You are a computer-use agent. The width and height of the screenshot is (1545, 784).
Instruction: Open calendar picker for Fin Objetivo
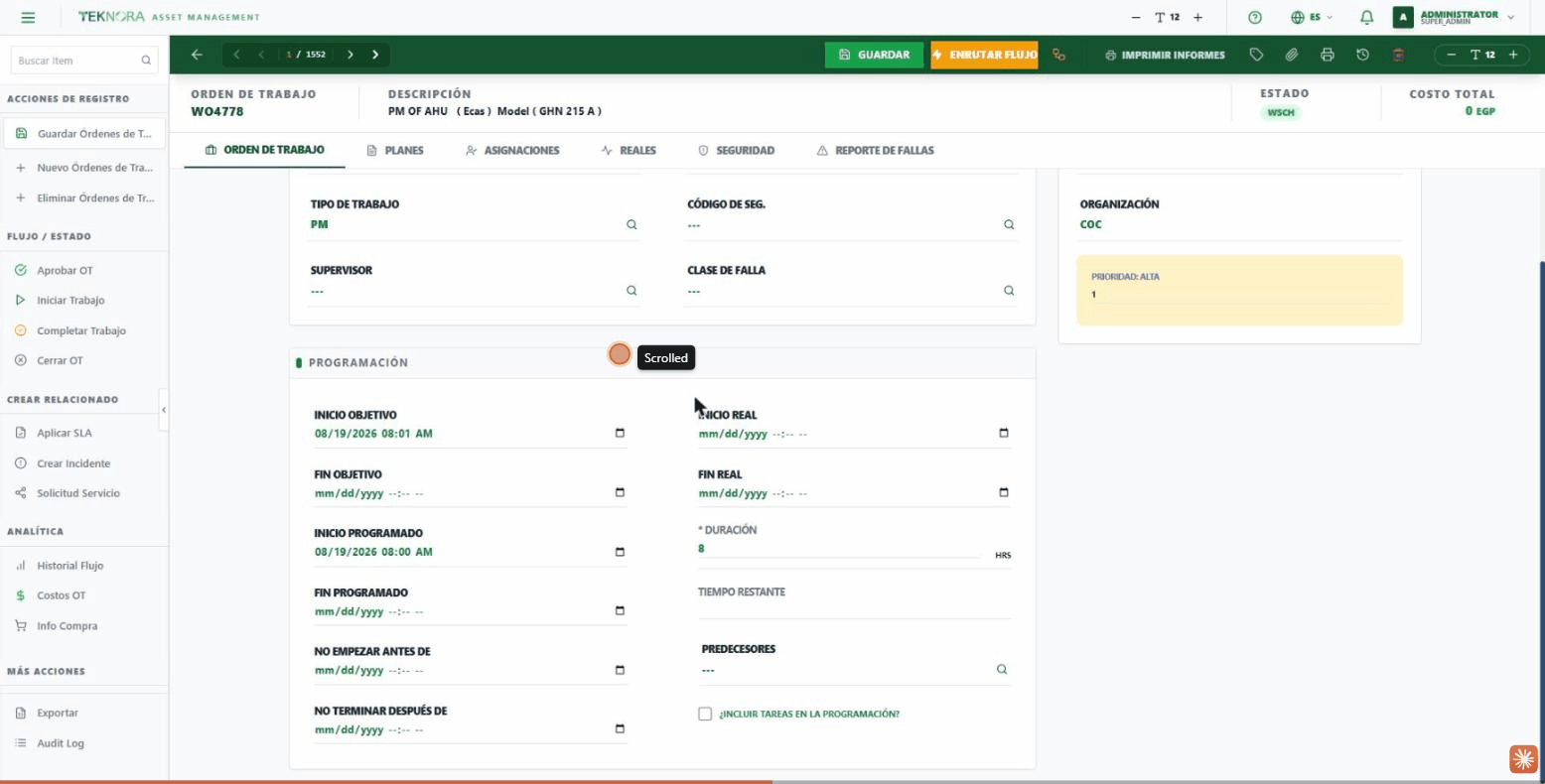click(x=620, y=493)
